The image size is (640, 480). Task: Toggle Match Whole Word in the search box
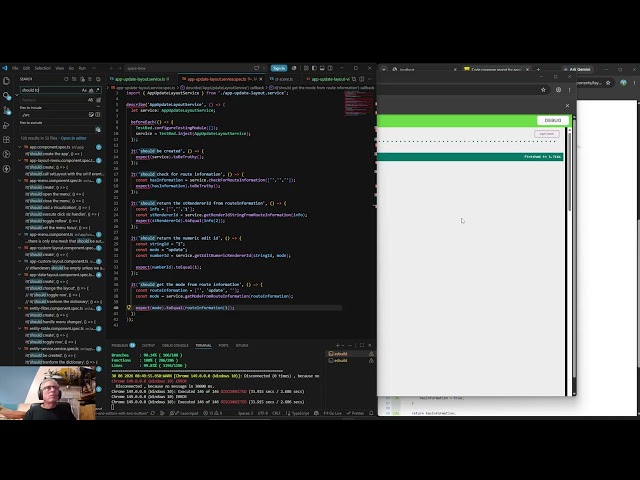pos(91,90)
